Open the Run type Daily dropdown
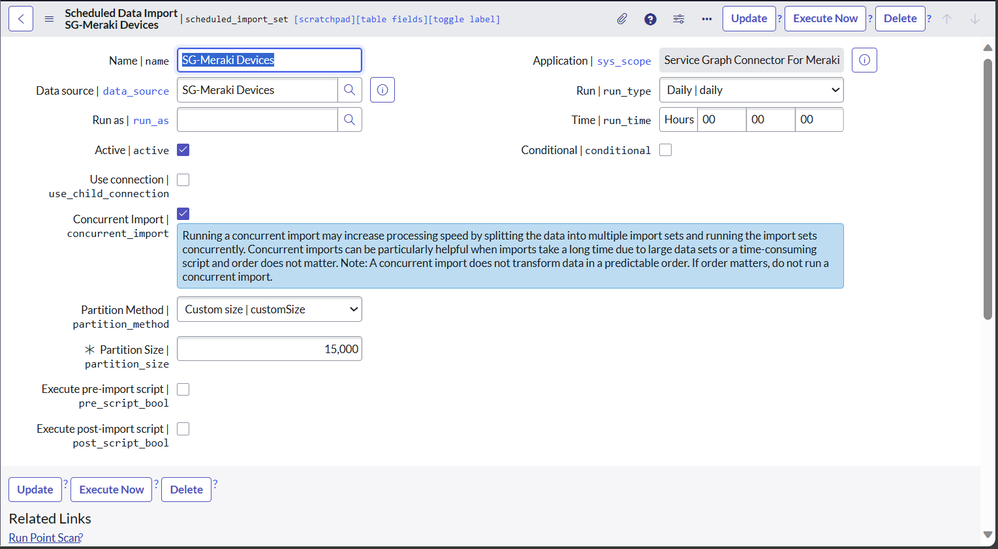The height and width of the screenshot is (549, 998). [751, 90]
